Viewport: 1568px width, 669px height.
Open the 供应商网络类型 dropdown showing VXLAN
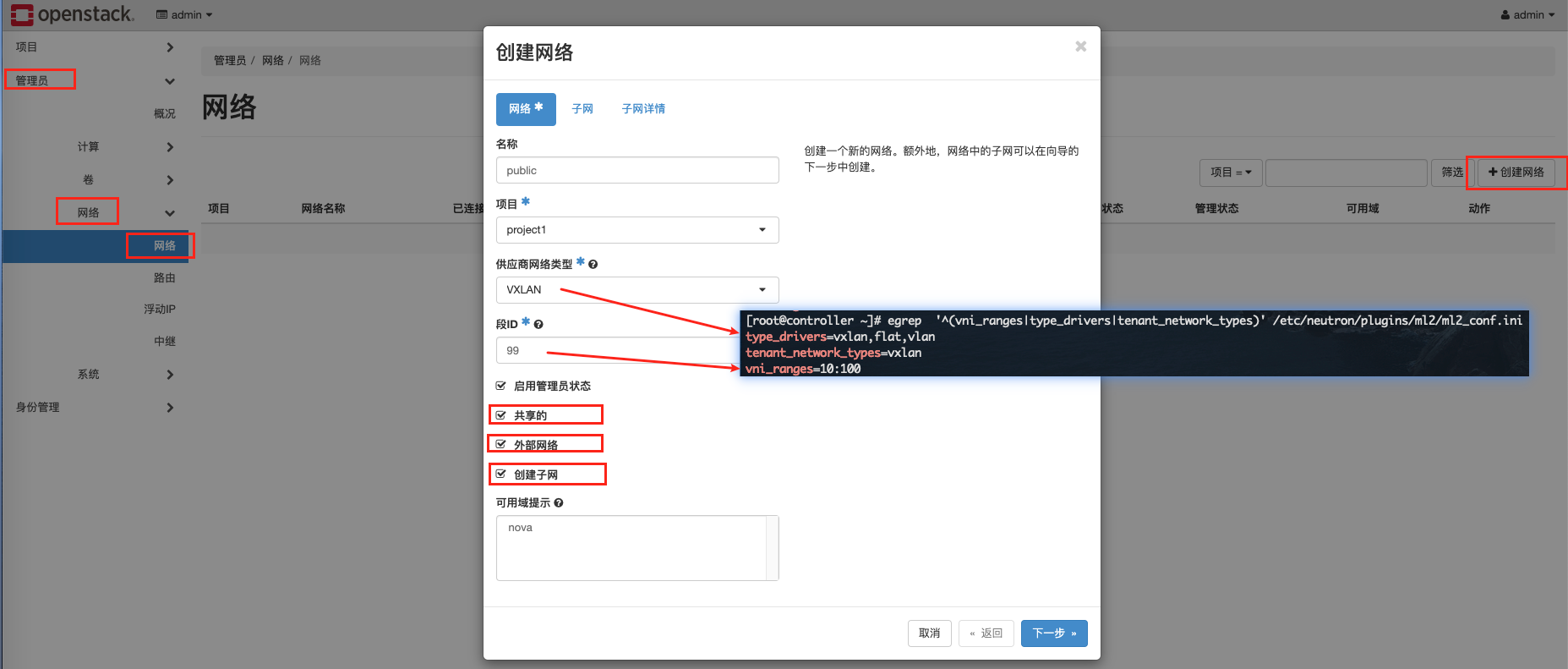(x=637, y=290)
